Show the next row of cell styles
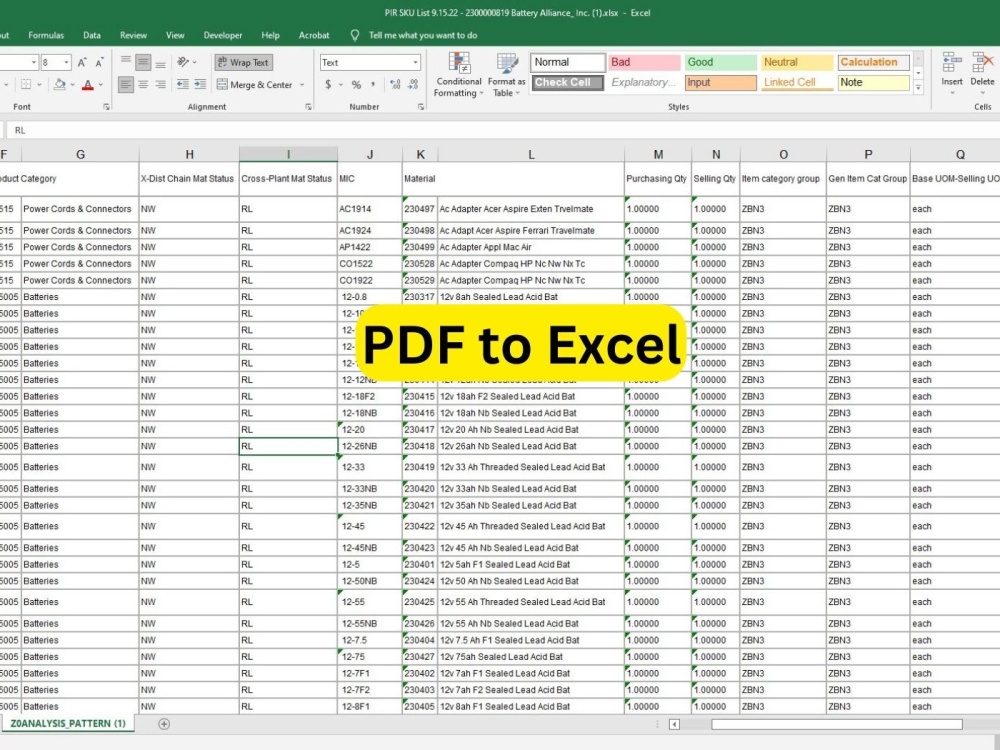Screen dimensions: 1000x750 [x=918, y=73]
